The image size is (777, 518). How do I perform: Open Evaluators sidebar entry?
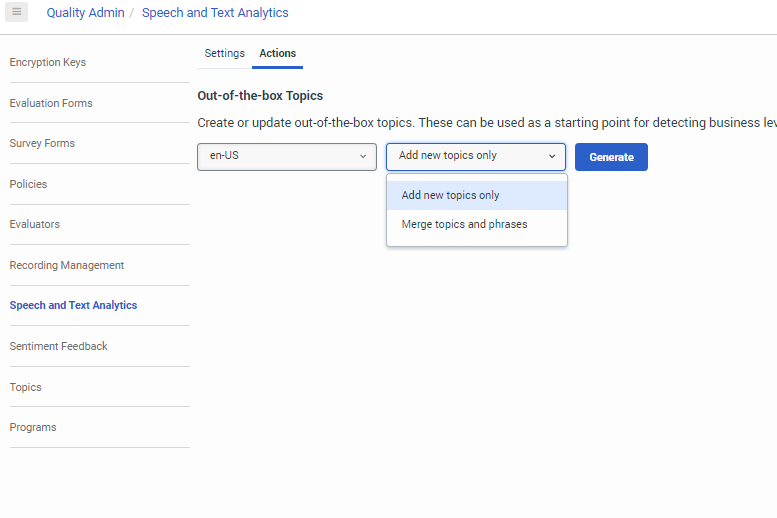pyautogui.click(x=35, y=225)
